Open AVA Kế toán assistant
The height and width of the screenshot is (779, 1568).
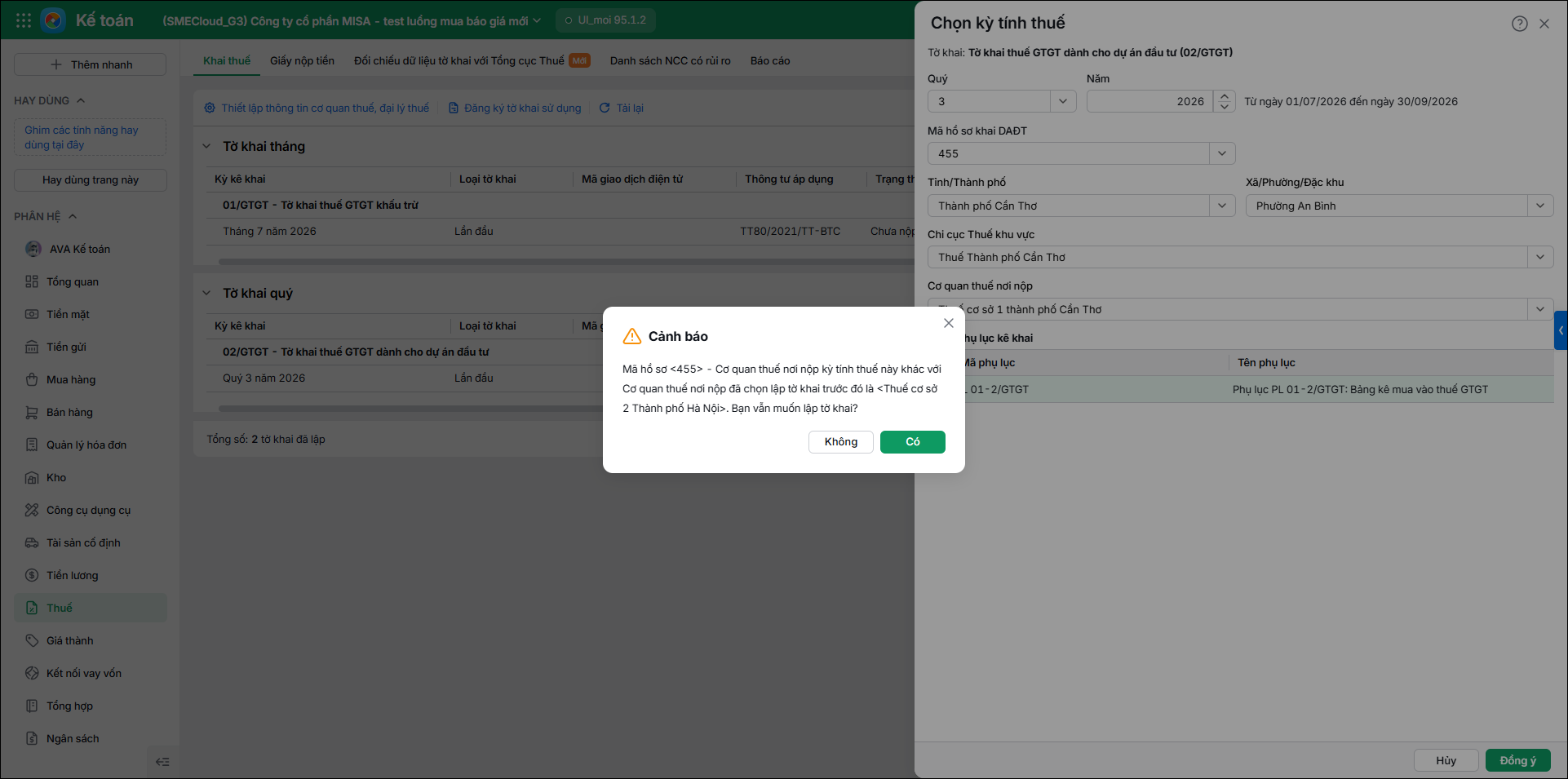point(79,249)
